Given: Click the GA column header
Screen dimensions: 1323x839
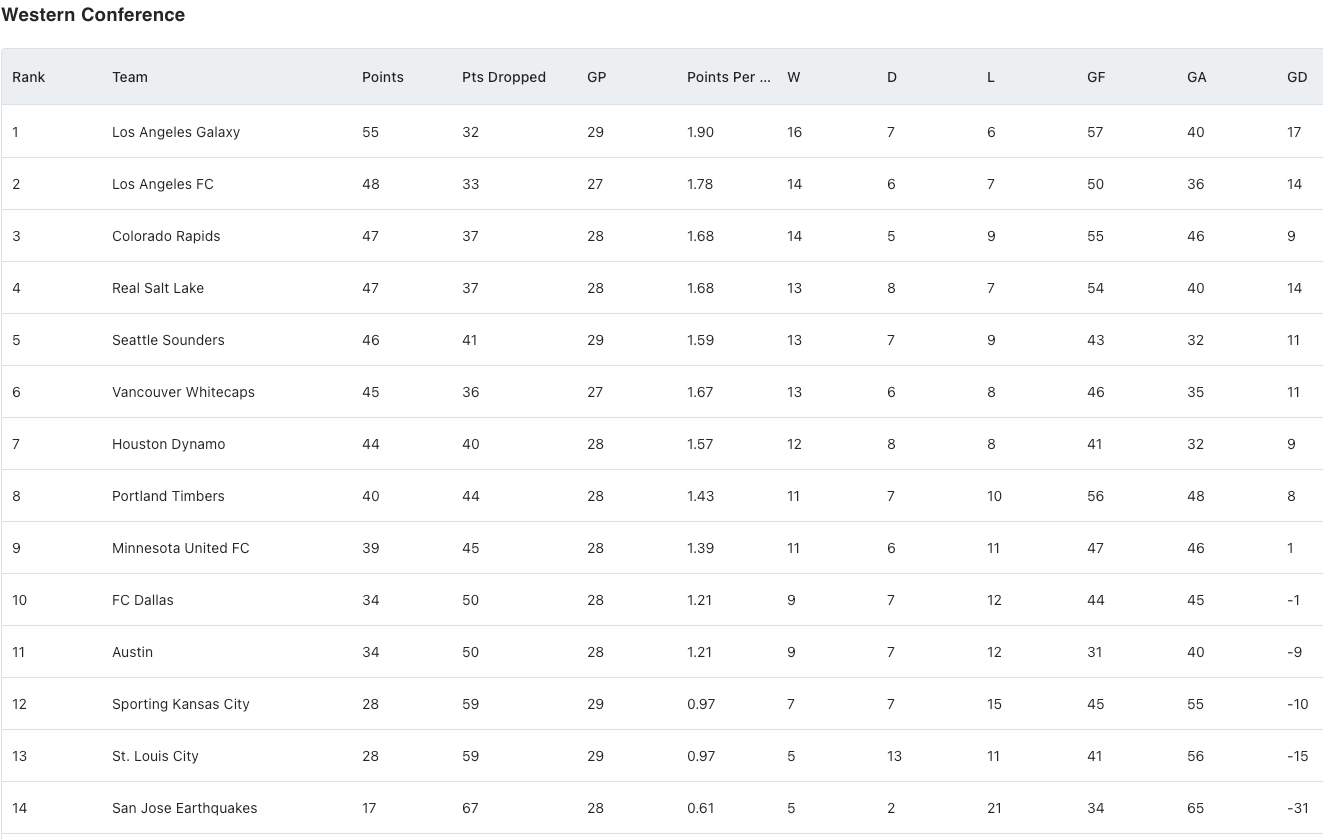Looking at the screenshot, I should coord(1197,77).
